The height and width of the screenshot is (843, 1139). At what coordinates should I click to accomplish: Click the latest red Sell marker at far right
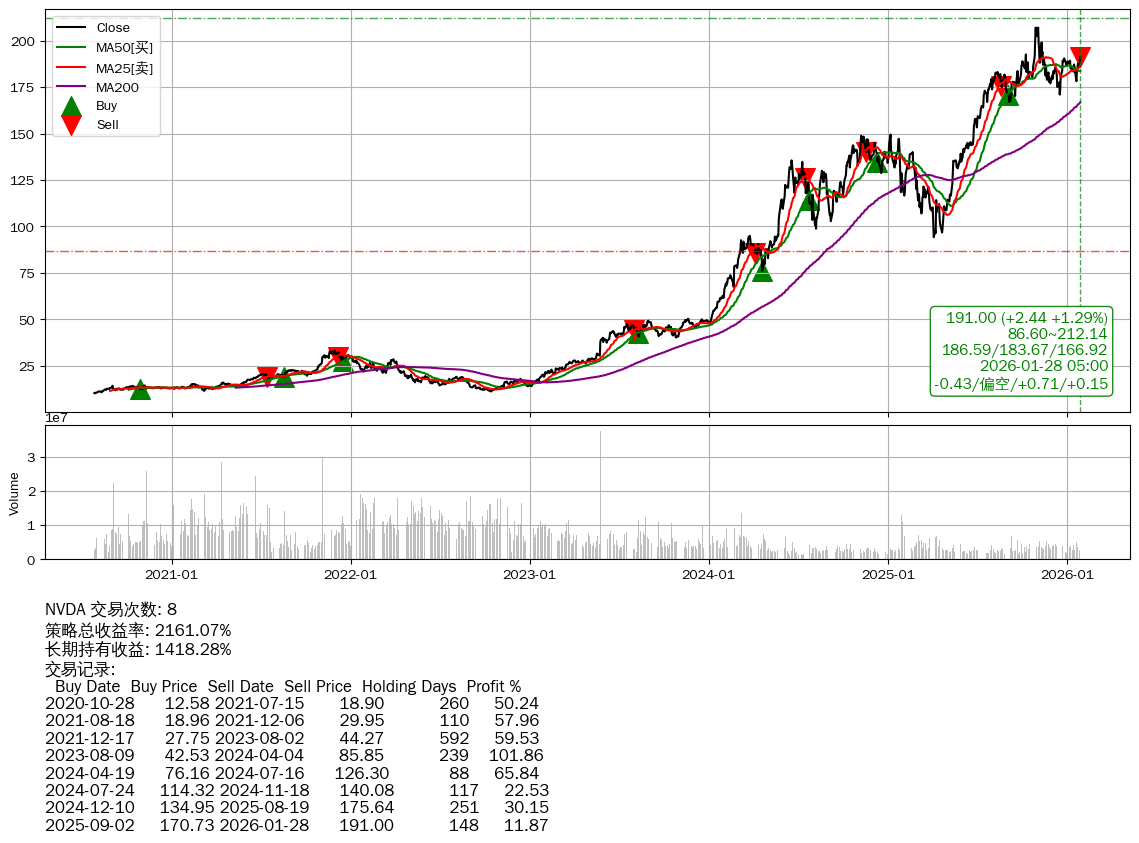tap(1080, 58)
